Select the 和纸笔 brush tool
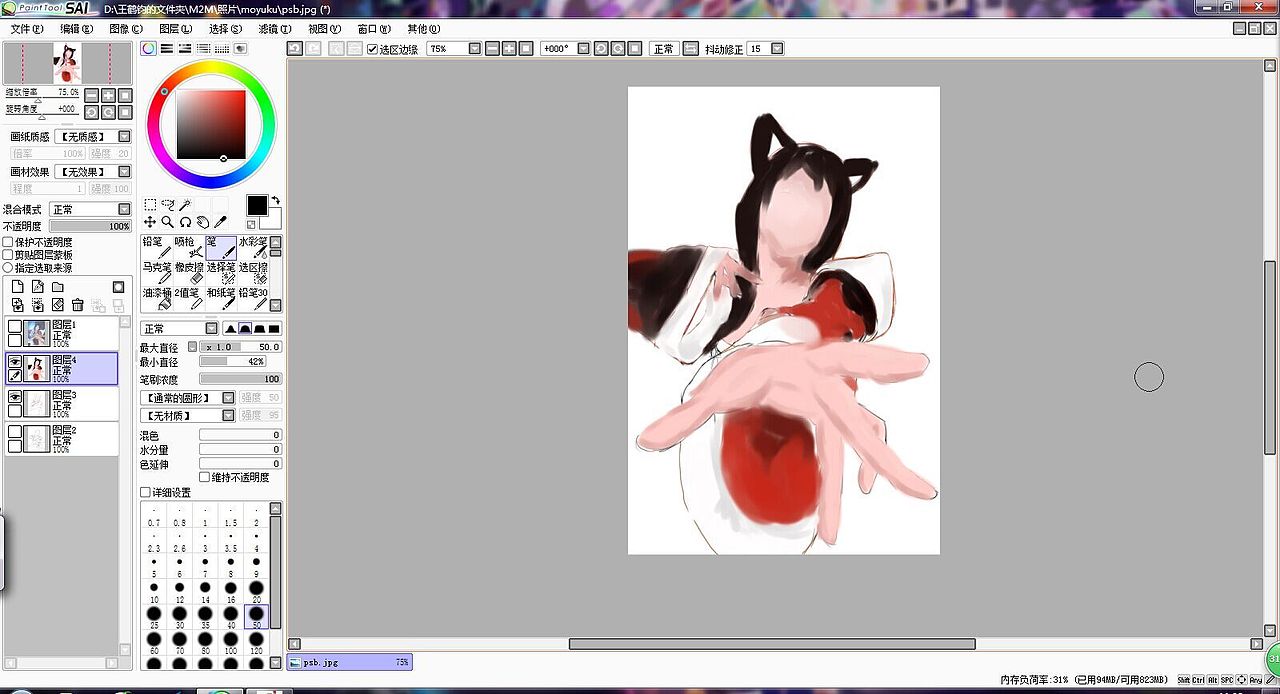Image resolution: width=1280 pixels, height=694 pixels. (x=220, y=299)
